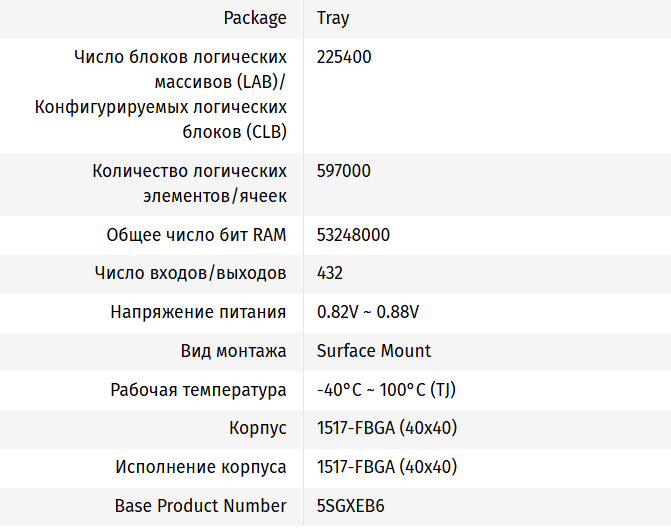This screenshot has width=671, height=528.
Task: Select the 0.82V ~ 0.88V voltage value
Action: [x=368, y=312]
